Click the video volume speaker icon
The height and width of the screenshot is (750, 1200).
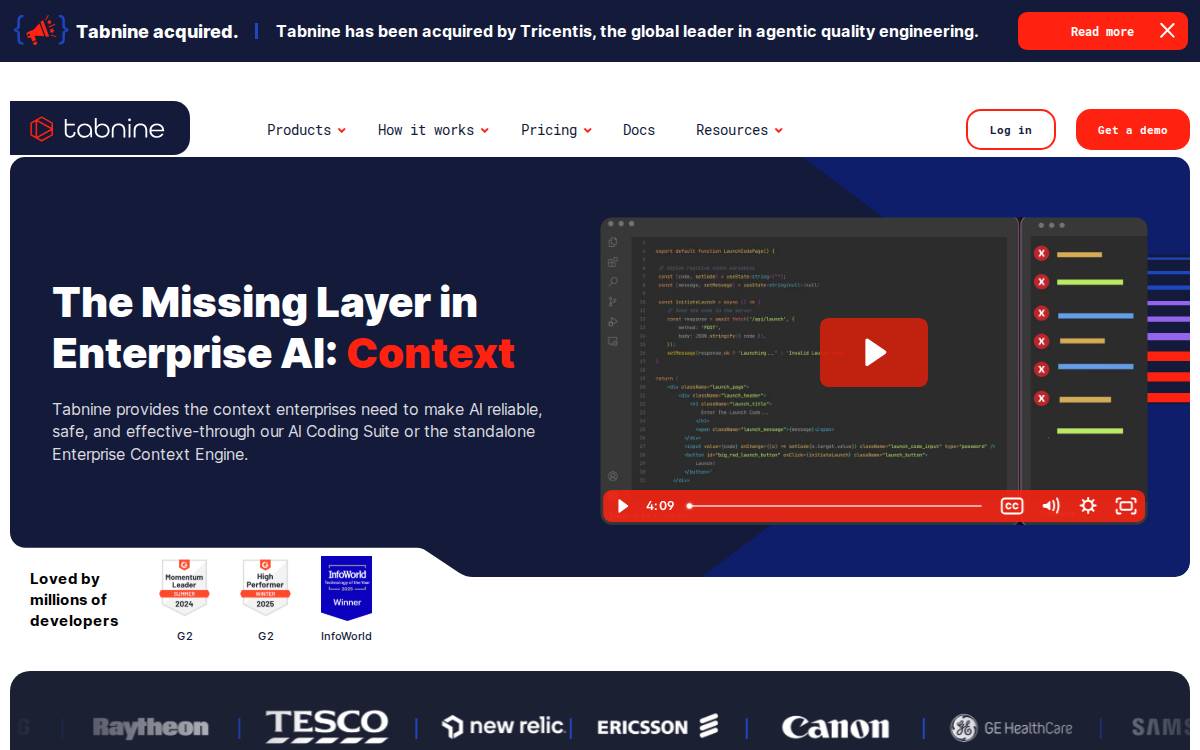click(1051, 506)
